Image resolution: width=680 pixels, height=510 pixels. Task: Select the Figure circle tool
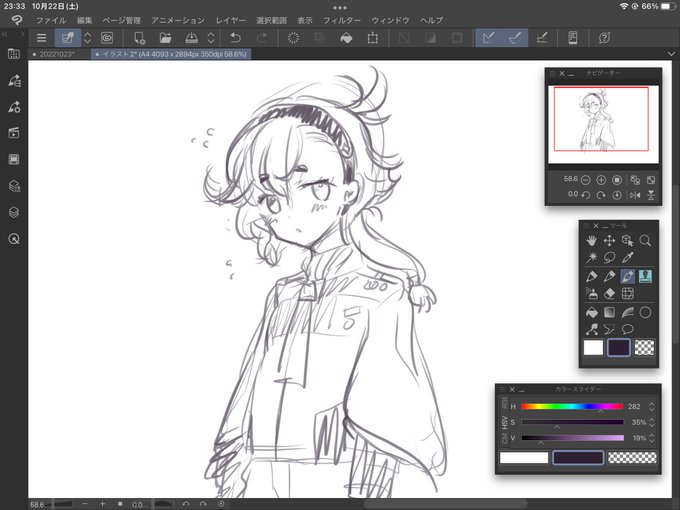(x=645, y=312)
